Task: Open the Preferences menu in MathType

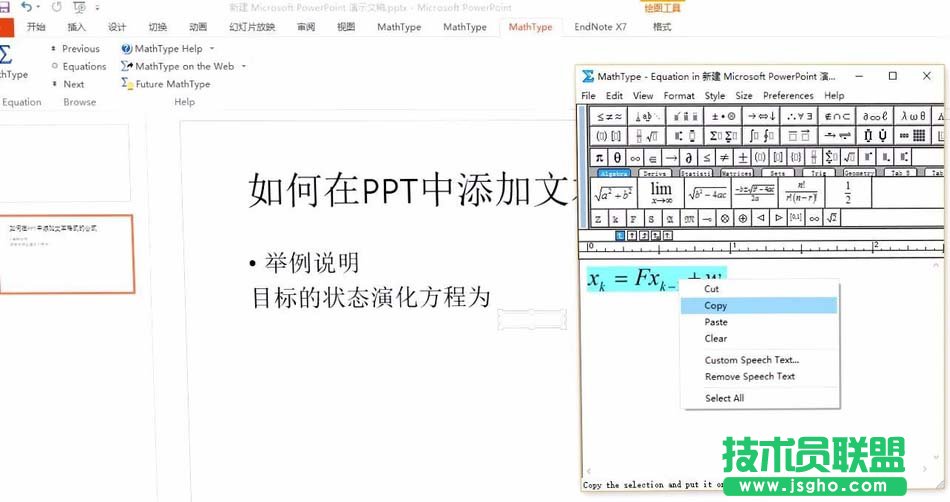Action: coord(788,96)
